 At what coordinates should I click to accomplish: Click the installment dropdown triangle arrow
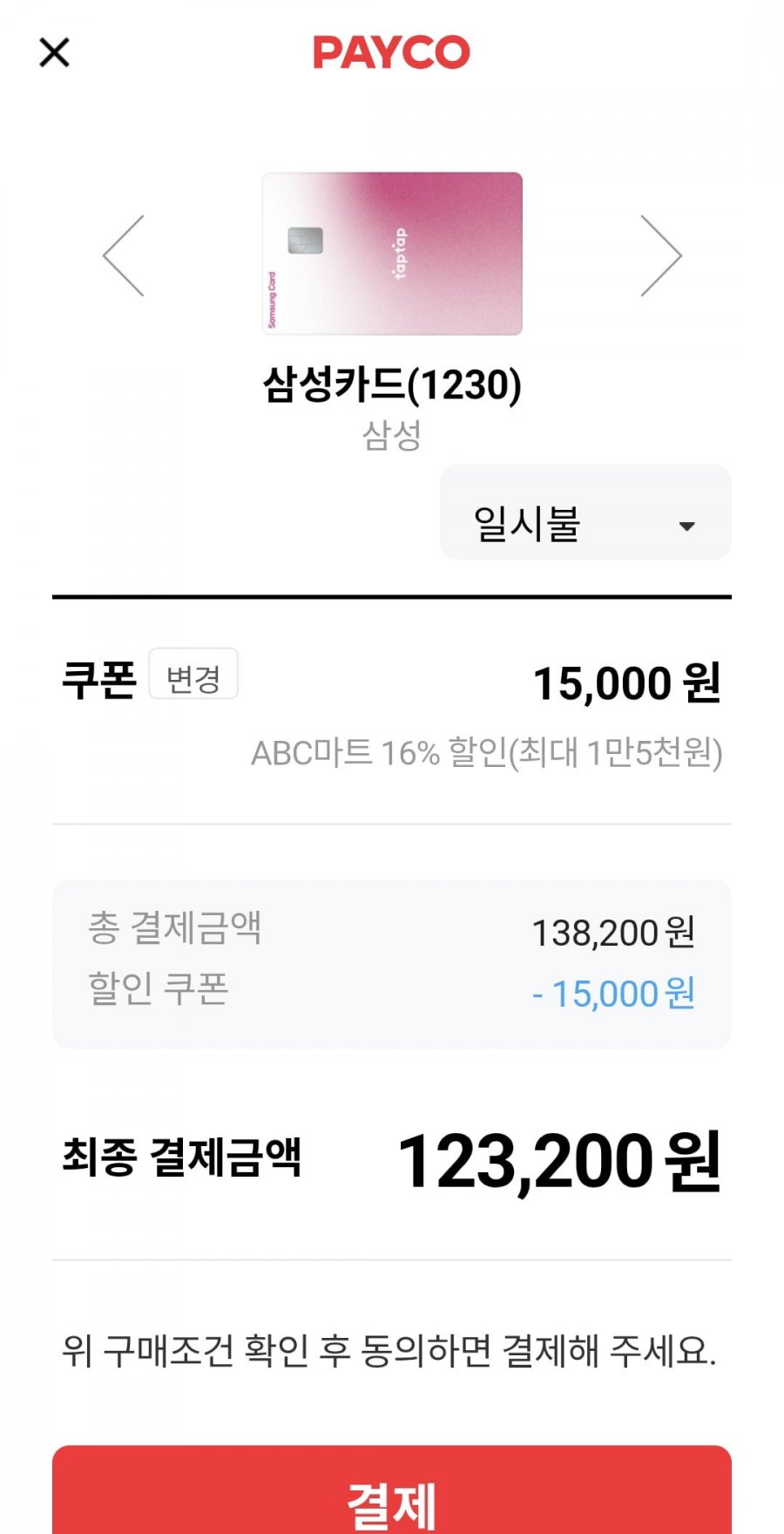click(686, 526)
